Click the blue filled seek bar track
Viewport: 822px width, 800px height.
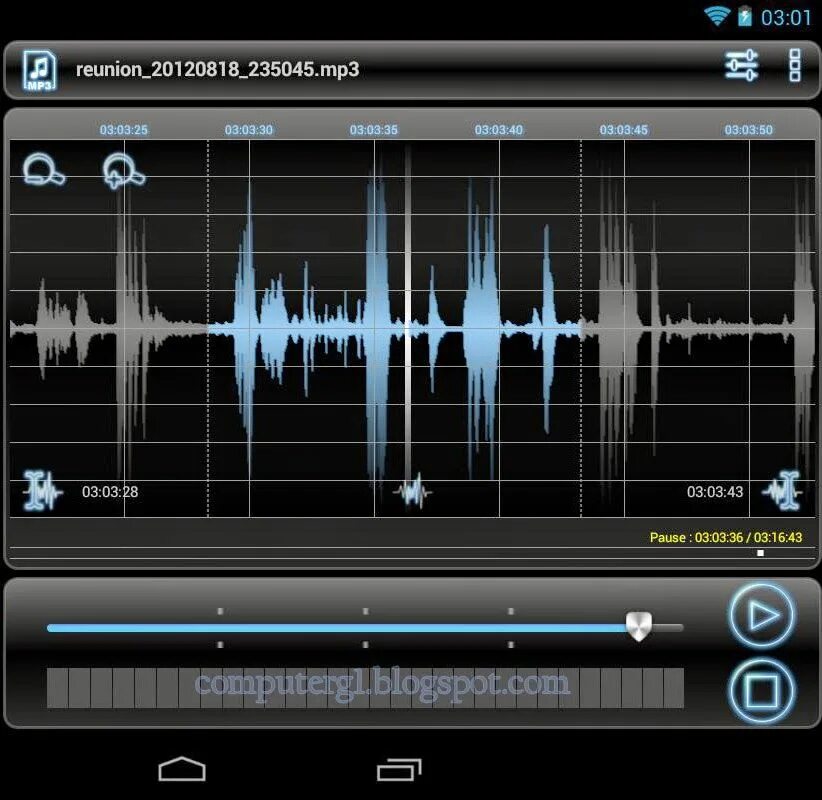coord(337,628)
